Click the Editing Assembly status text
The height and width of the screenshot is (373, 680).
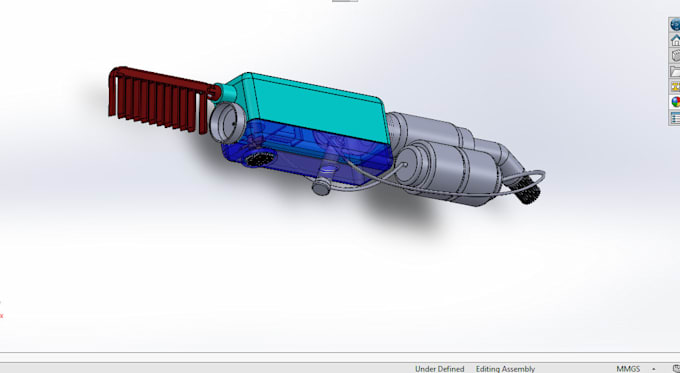point(505,369)
